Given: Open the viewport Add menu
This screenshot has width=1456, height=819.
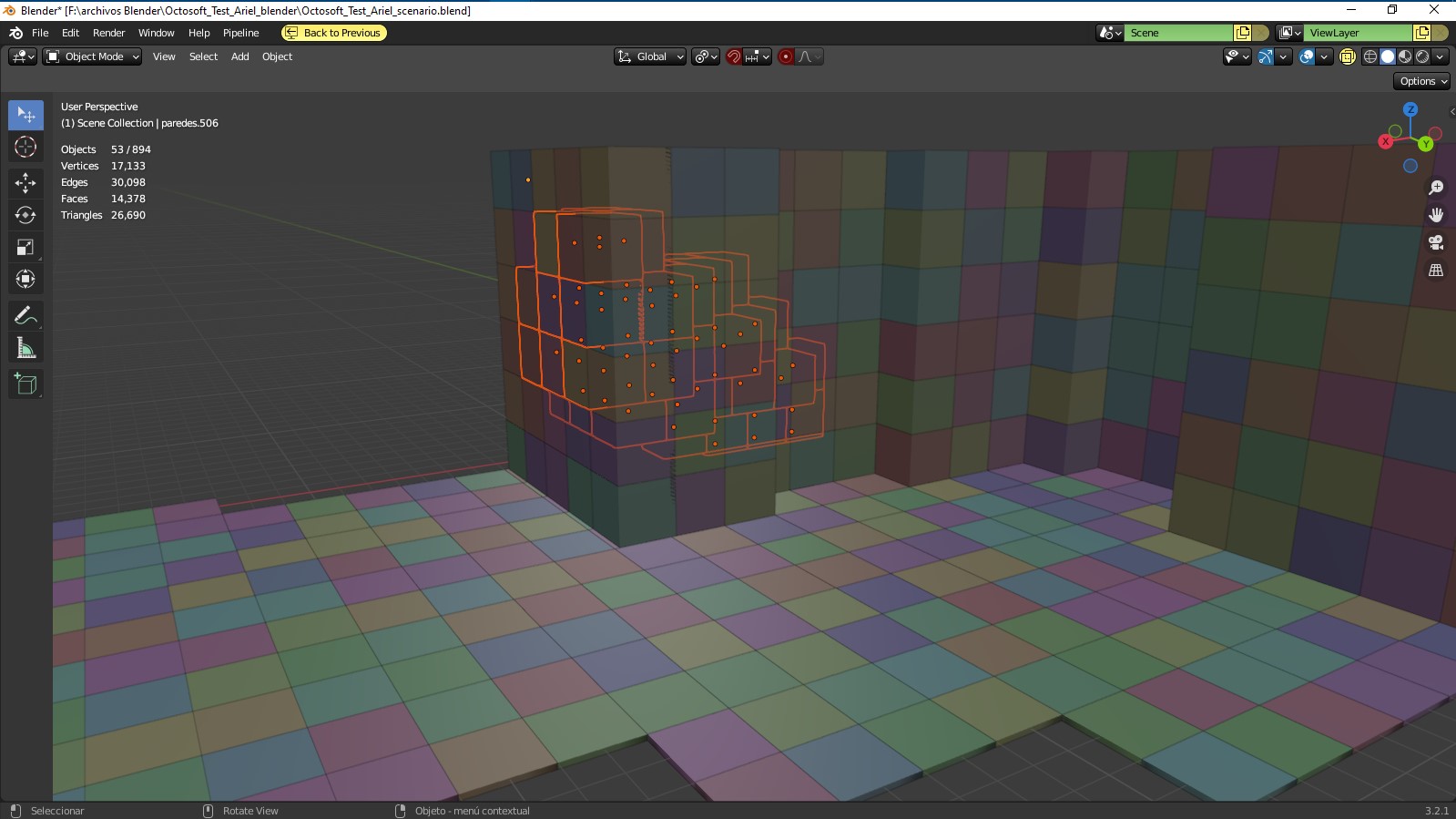Looking at the screenshot, I should [x=239, y=56].
